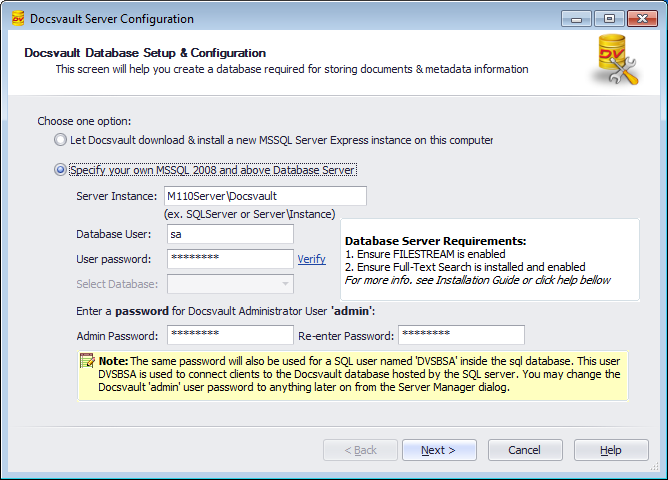Click the 'Select Database:' label

117,284
